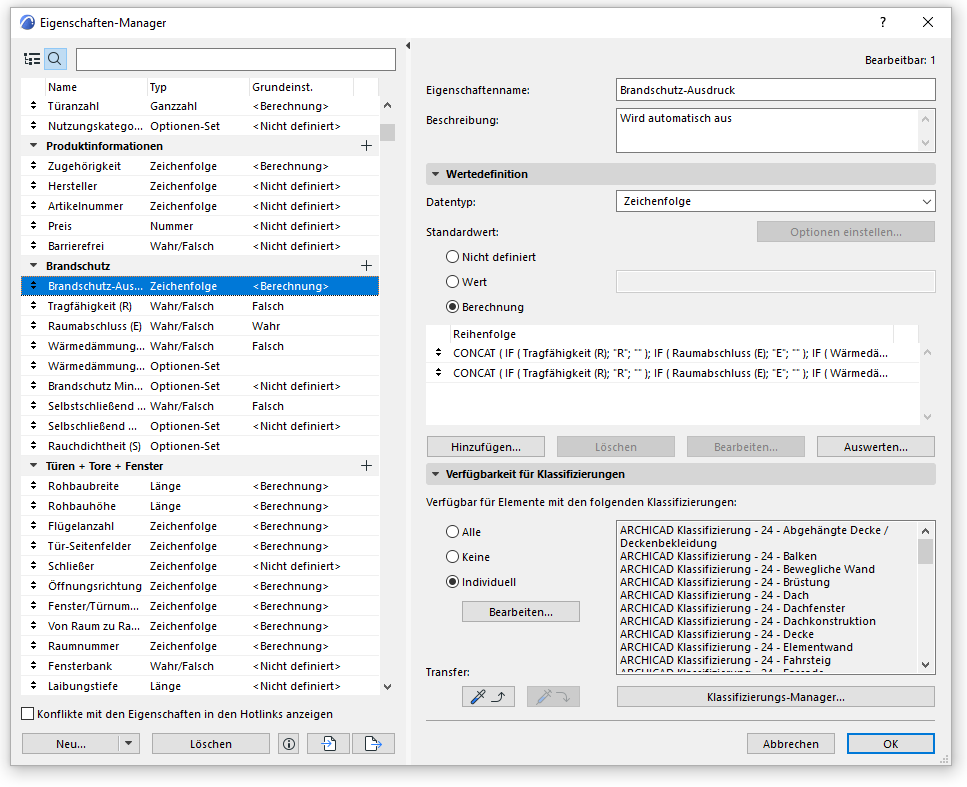
Task: Choose "Alle" under classification availability
Action: coord(452,531)
